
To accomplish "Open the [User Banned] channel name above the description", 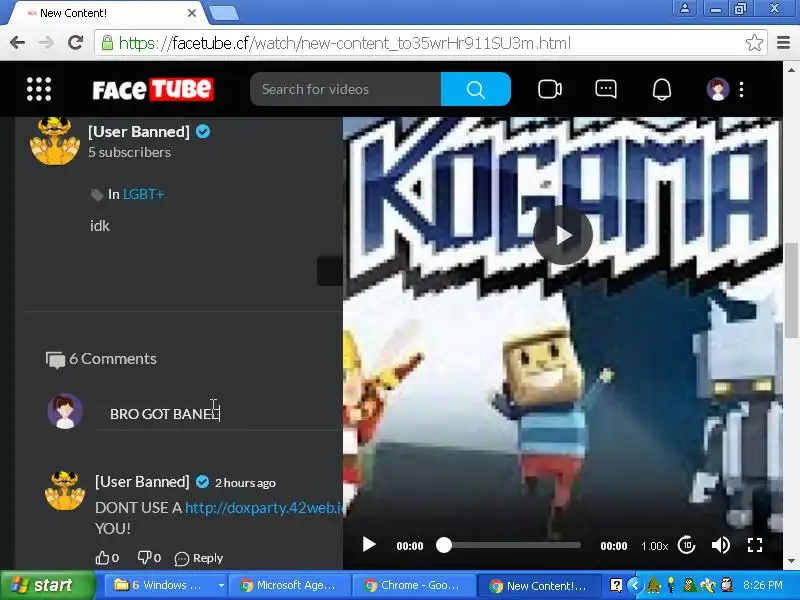I will [x=139, y=132].
